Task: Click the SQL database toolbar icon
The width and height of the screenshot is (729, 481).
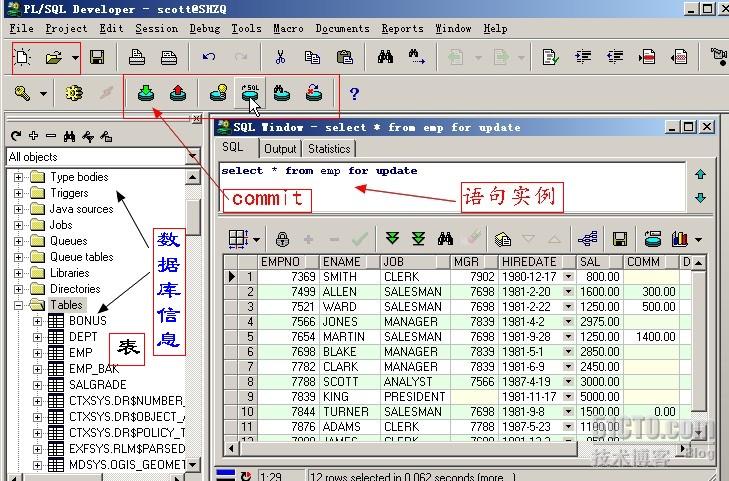Action: (x=250, y=93)
